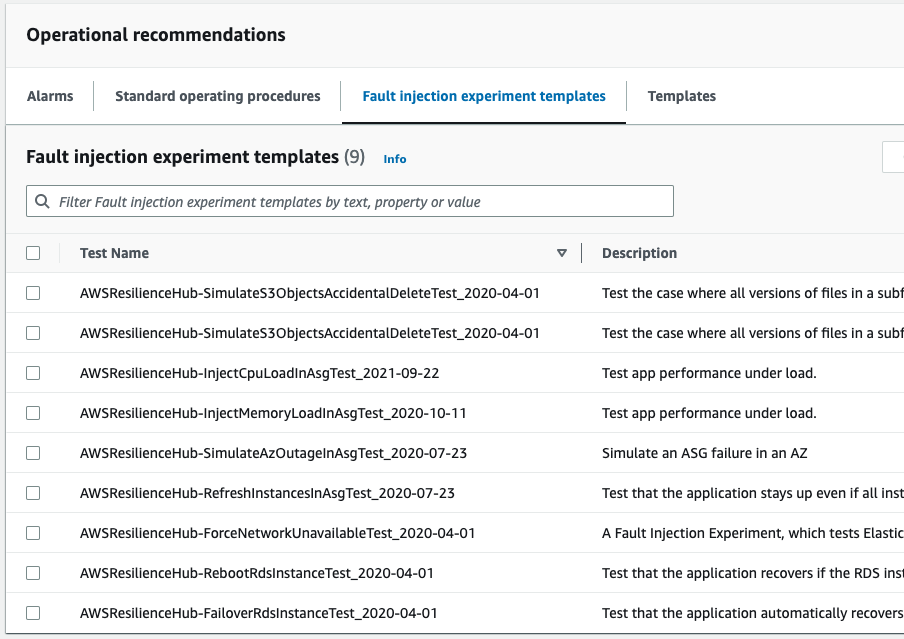Open the Standard operating procedures tab
Image resolution: width=904 pixels, height=639 pixels.
pyautogui.click(x=217, y=96)
